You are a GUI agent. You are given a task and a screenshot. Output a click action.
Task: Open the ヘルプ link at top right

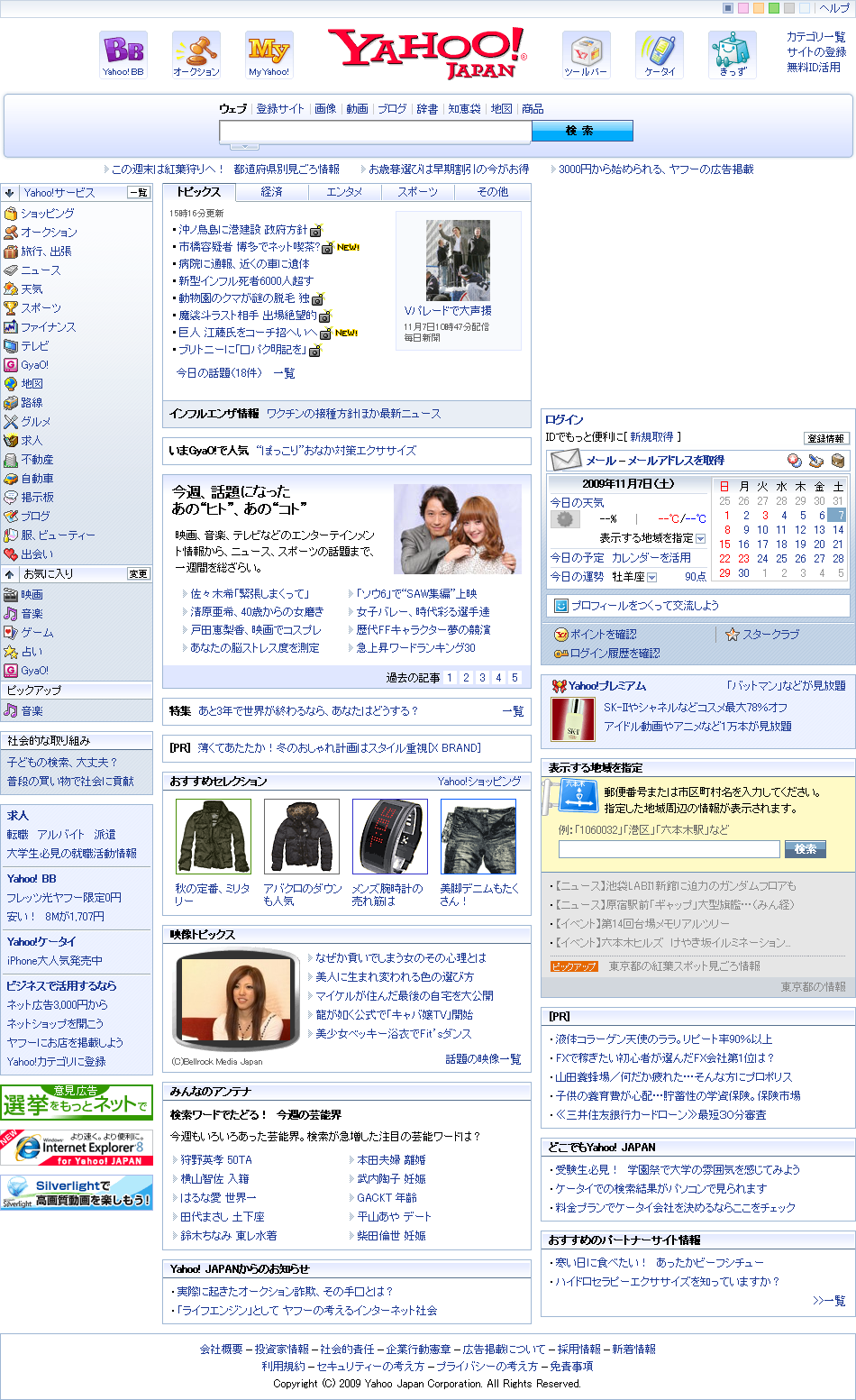coord(834,8)
